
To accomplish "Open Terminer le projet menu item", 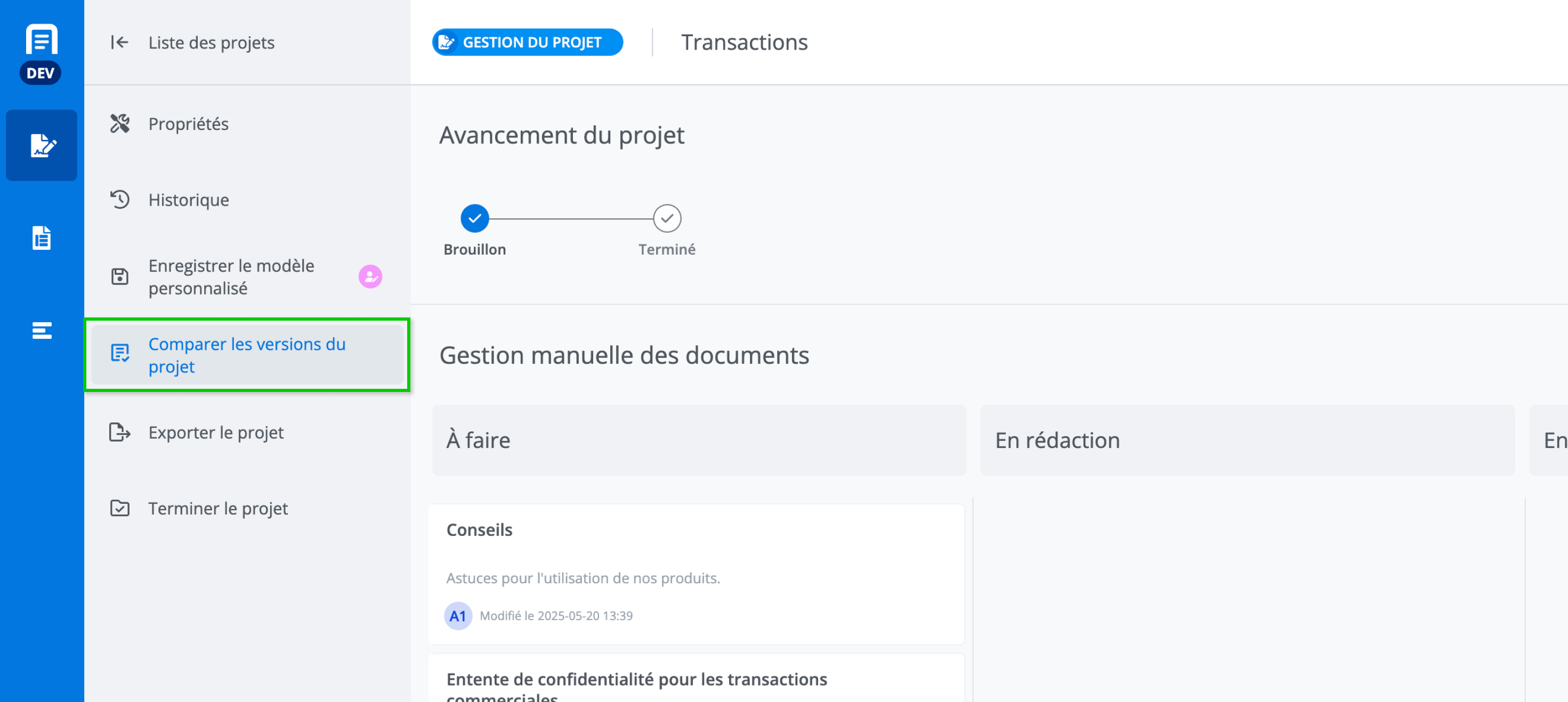I will click(218, 508).
